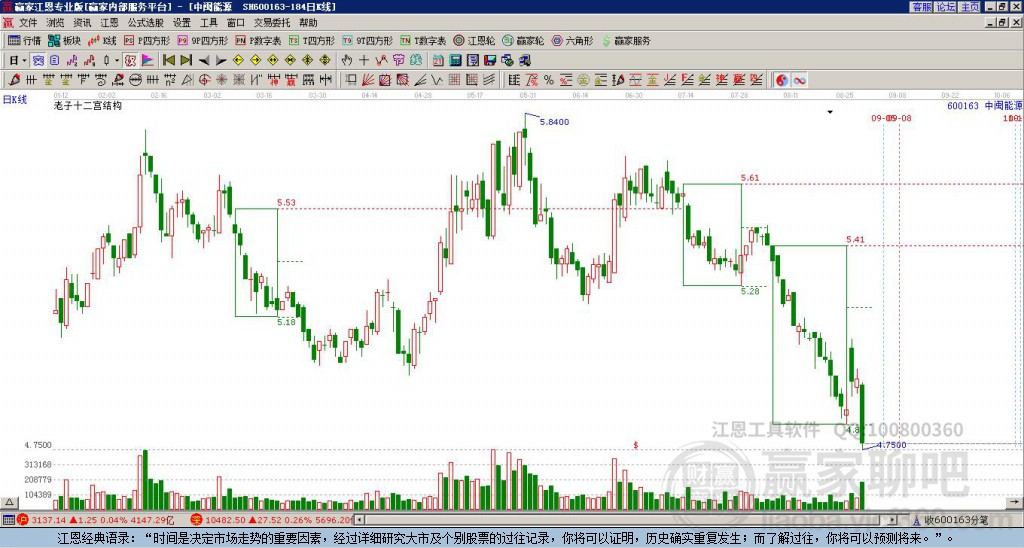The width and height of the screenshot is (1024, 548).
Task: Click the colored flag icon
Action: tap(148, 61)
